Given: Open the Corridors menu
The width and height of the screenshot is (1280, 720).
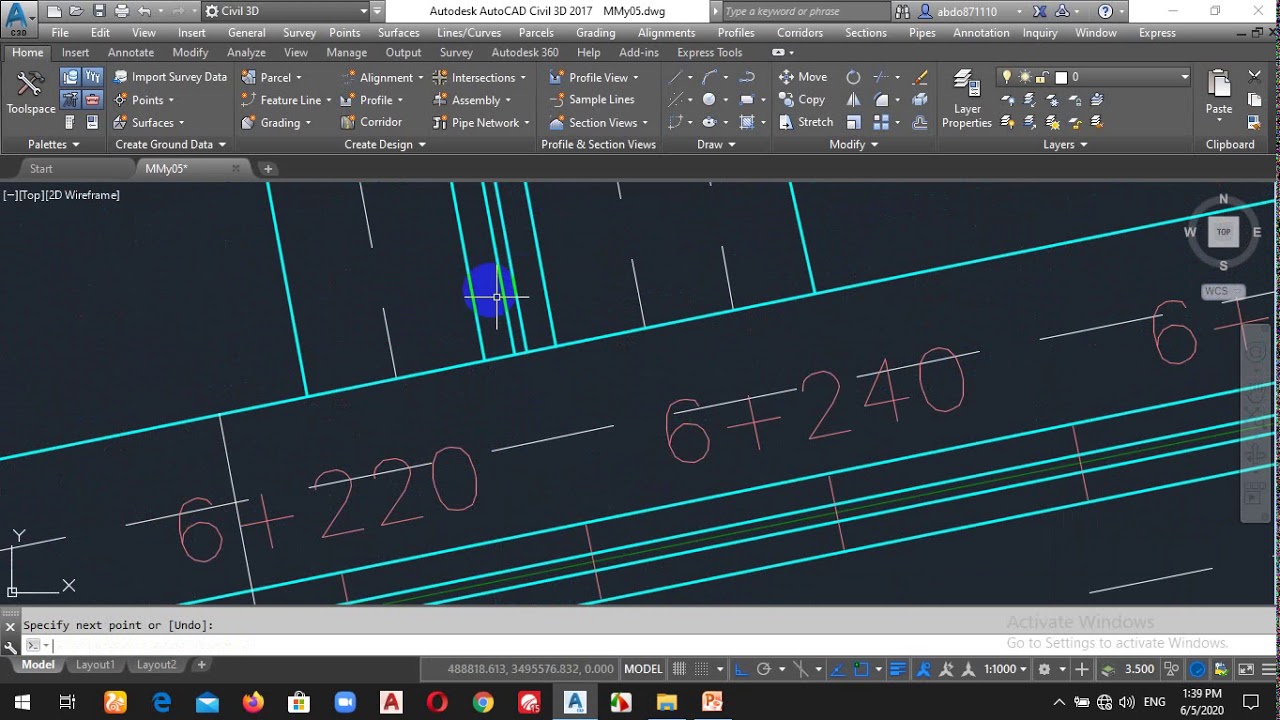Looking at the screenshot, I should tap(800, 33).
